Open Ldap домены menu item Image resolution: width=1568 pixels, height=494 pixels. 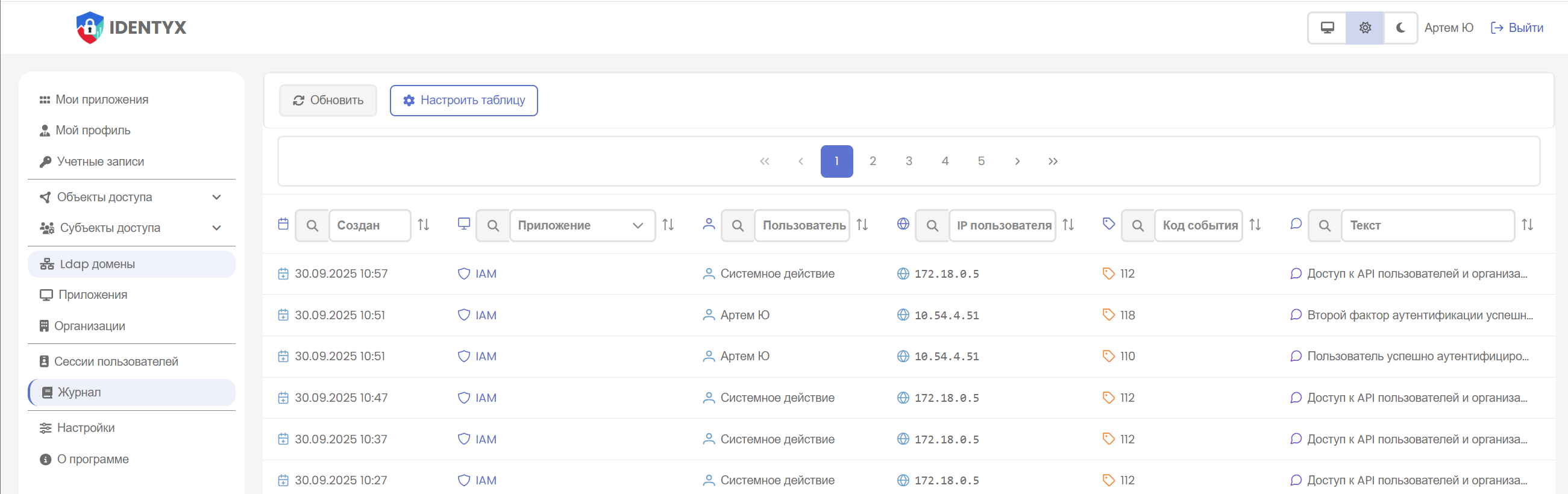98,264
